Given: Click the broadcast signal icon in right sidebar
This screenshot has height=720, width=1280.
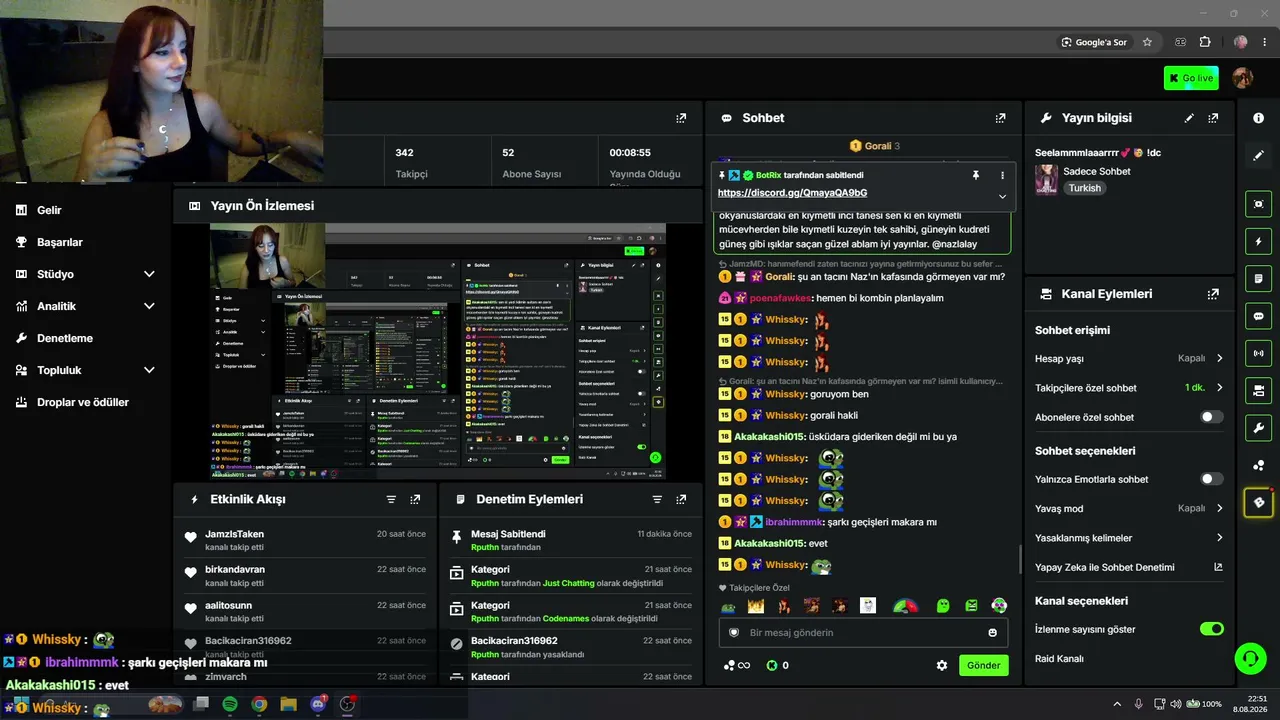Looking at the screenshot, I should pyautogui.click(x=1258, y=353).
